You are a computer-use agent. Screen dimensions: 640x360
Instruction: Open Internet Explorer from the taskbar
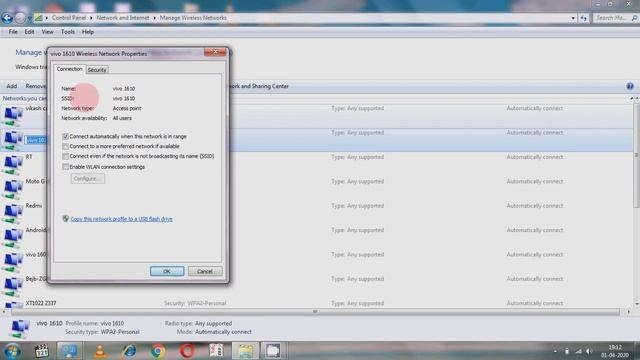pos(129,351)
